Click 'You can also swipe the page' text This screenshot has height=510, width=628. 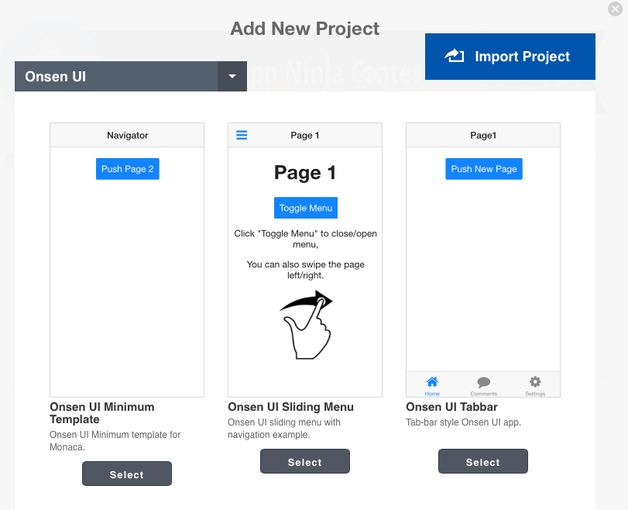pos(305,264)
